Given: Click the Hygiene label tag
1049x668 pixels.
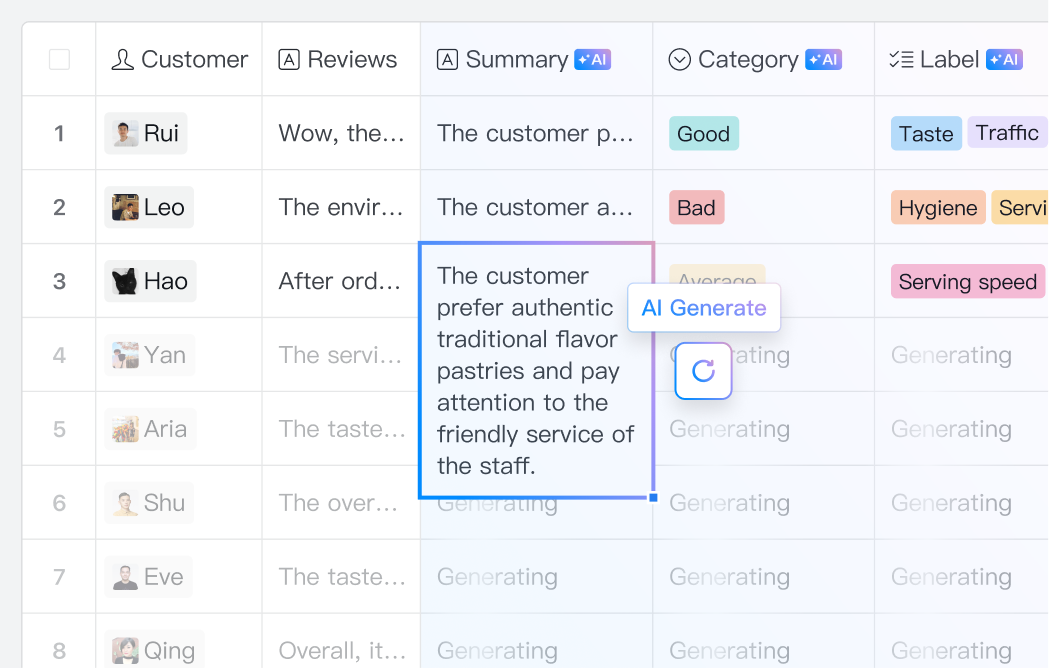Looking at the screenshot, I should coord(937,208).
